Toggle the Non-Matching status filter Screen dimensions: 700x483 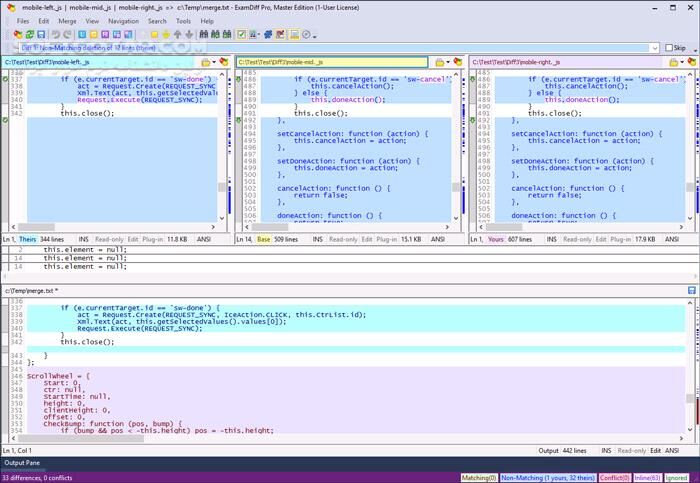(546, 478)
